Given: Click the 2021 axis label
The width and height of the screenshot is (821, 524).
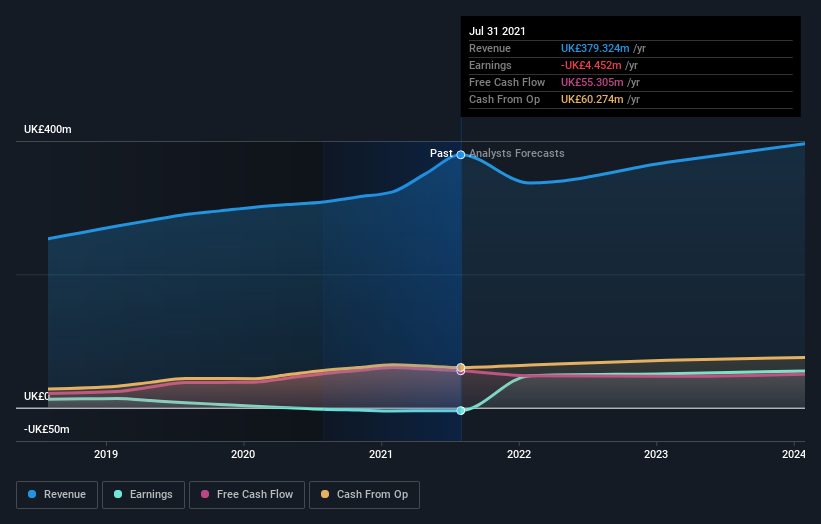Looking at the screenshot, I should pyautogui.click(x=381, y=454).
